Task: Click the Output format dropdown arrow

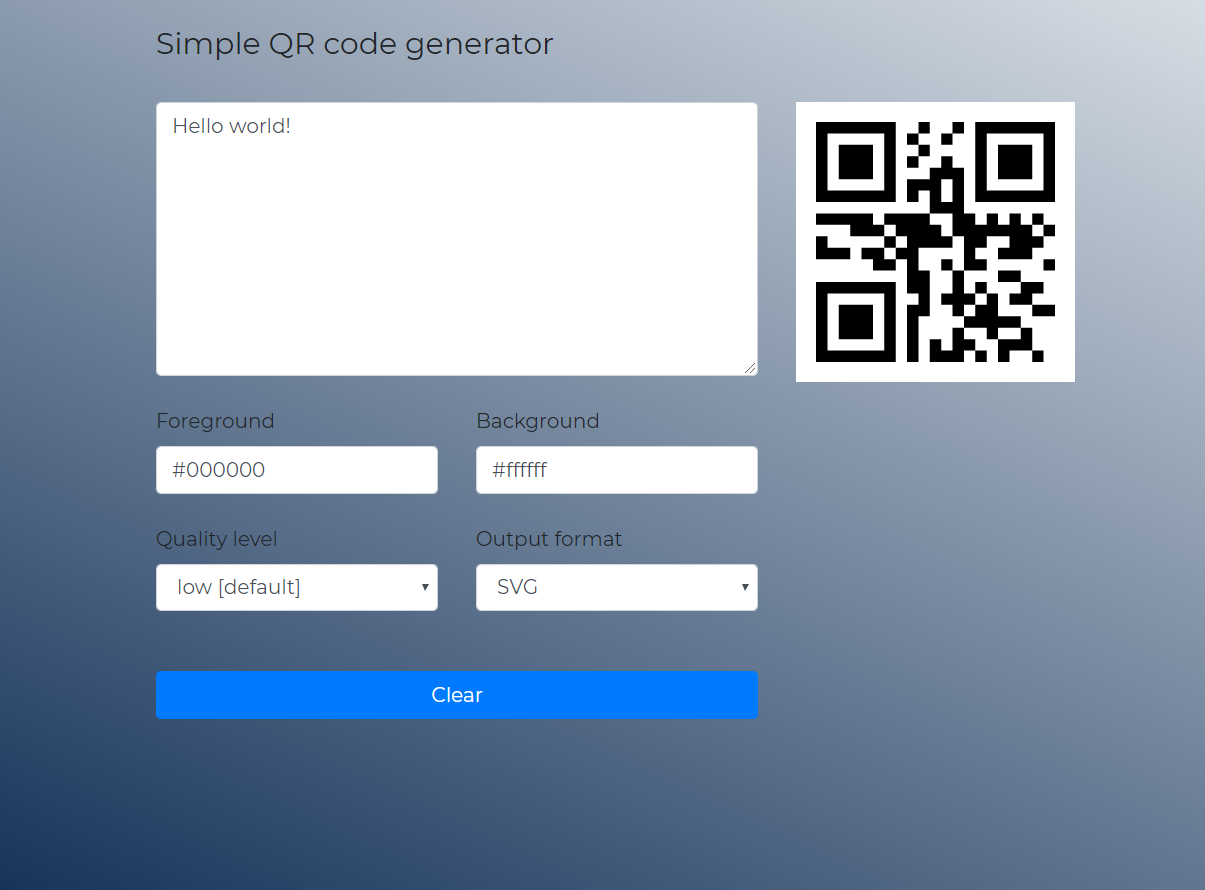Action: (744, 587)
